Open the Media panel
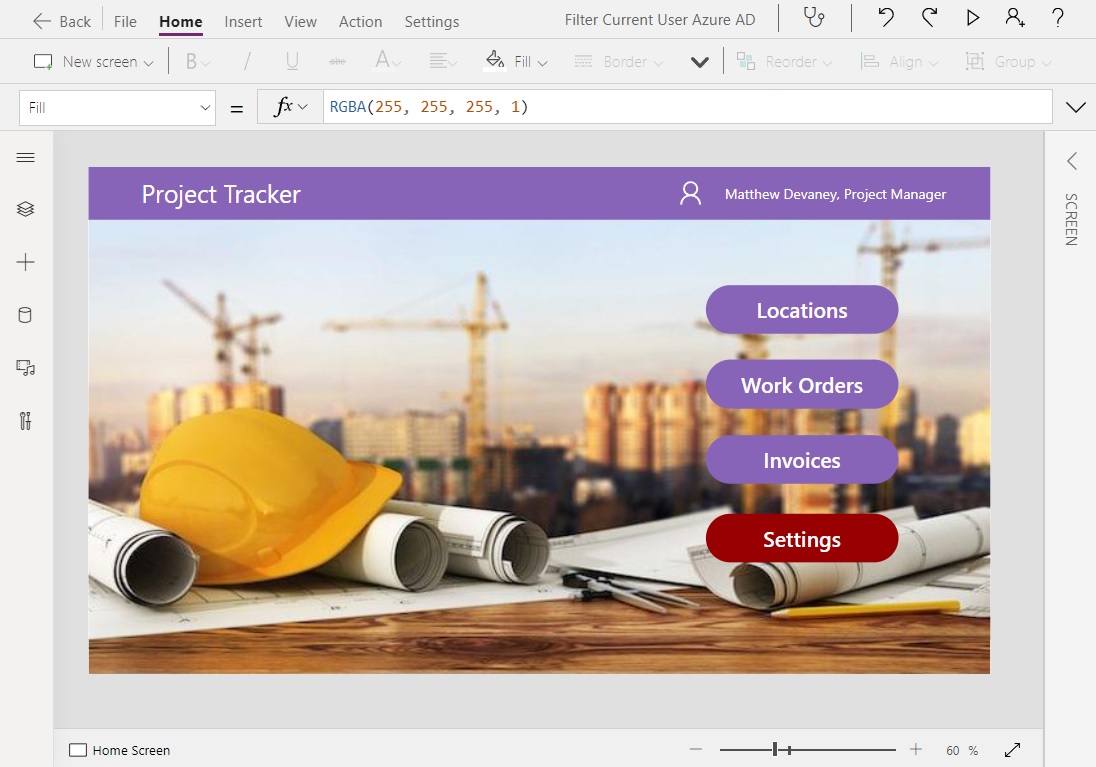The height and width of the screenshot is (767, 1096). pos(25,367)
